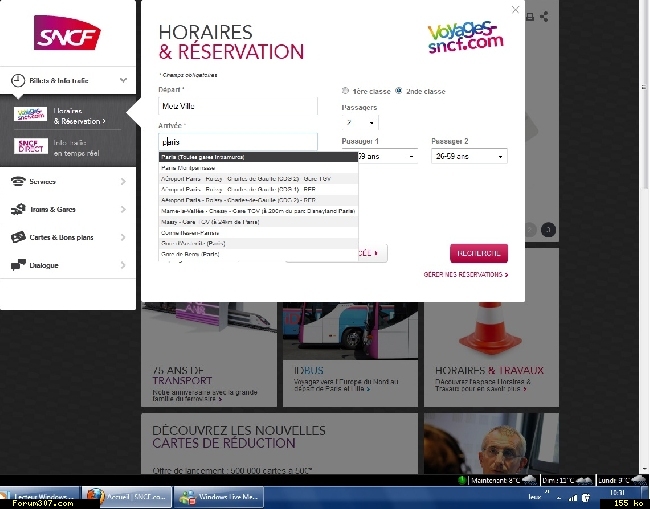Click the Trains & Gares icon

coord(19,210)
